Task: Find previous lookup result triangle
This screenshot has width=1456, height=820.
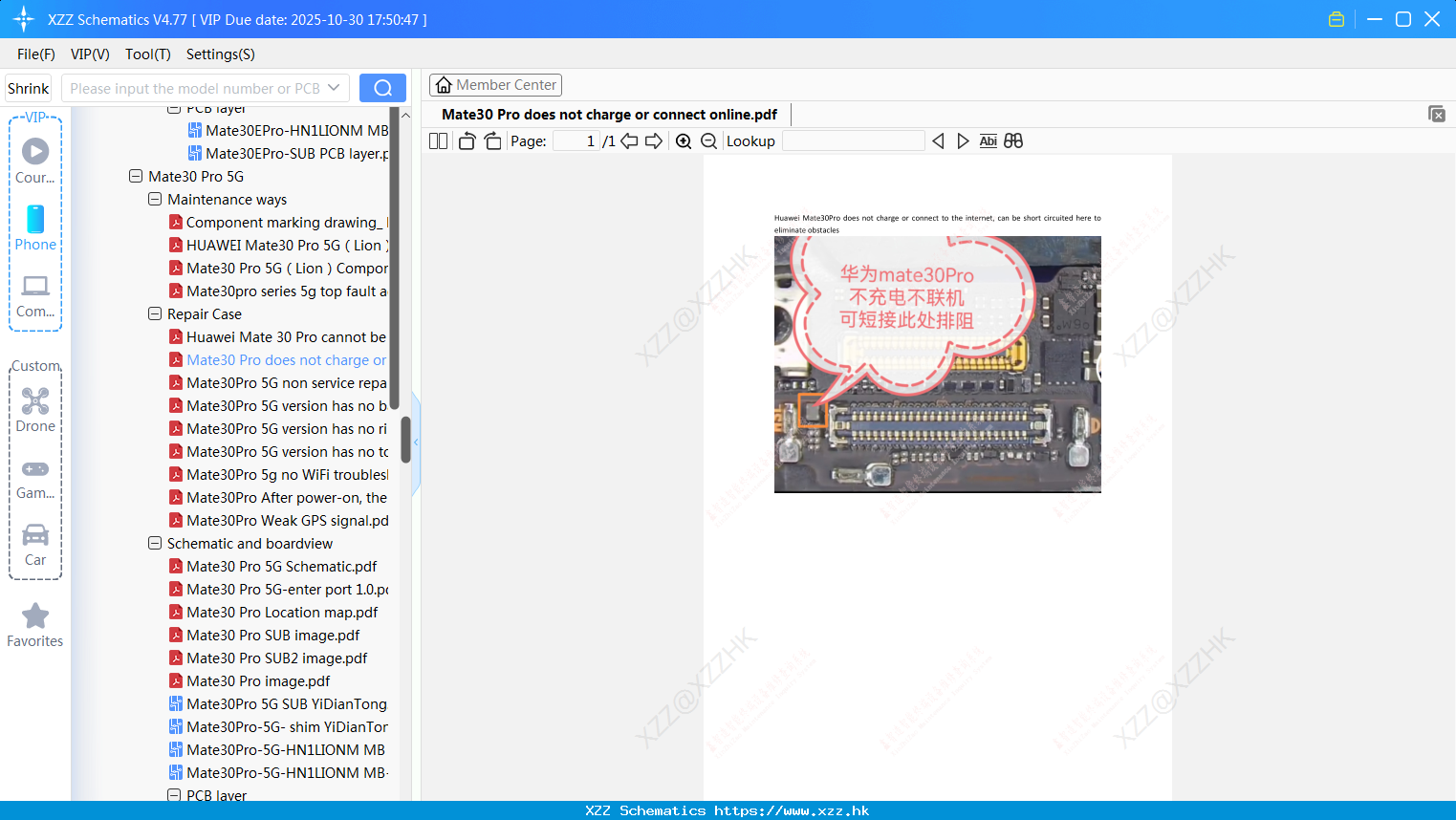Action: point(938,141)
